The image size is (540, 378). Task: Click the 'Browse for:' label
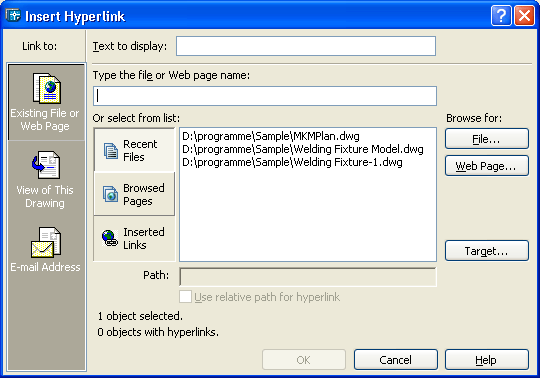coord(474,118)
